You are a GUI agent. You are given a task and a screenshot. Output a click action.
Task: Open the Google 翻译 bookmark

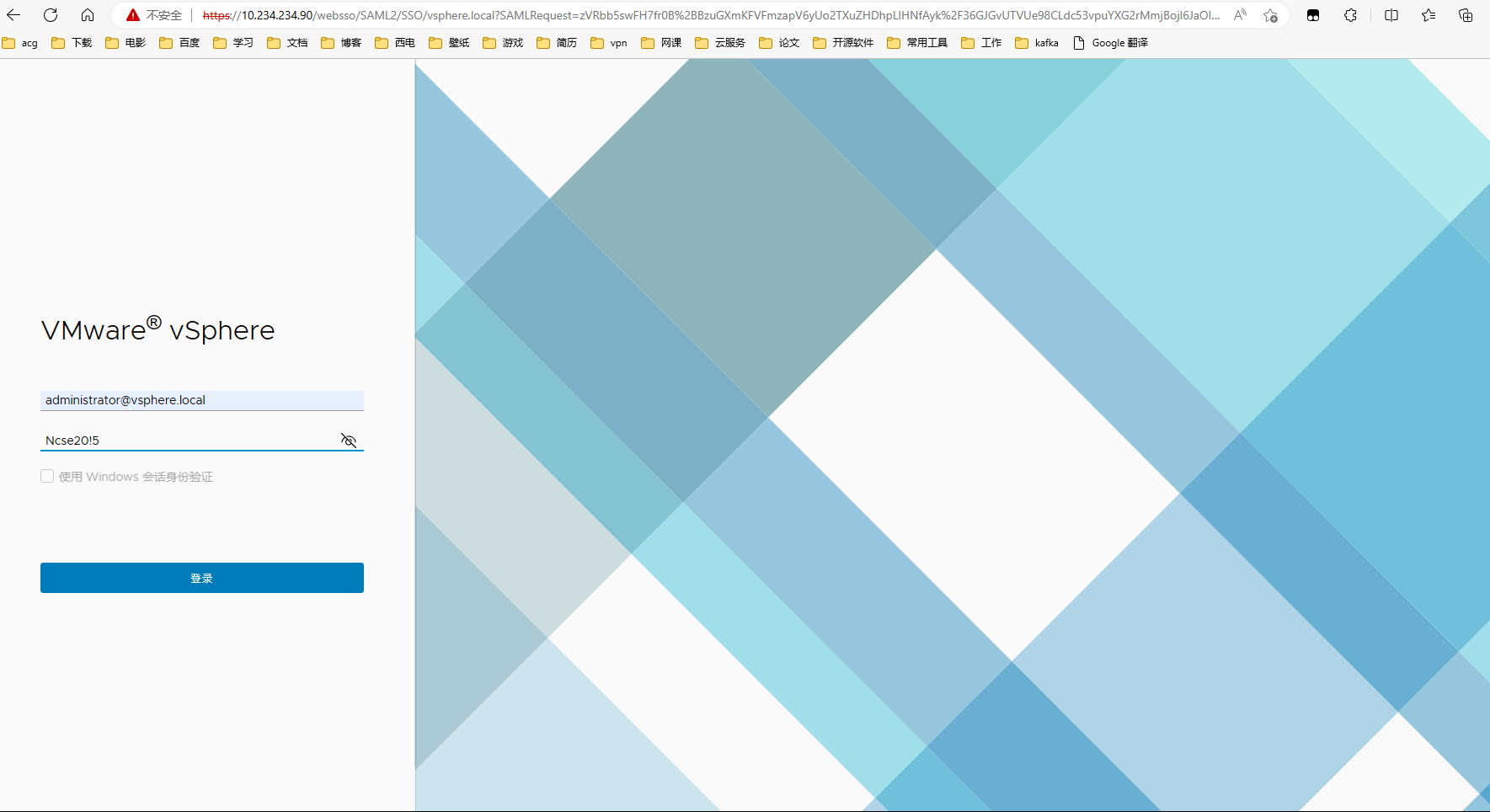tap(1110, 43)
